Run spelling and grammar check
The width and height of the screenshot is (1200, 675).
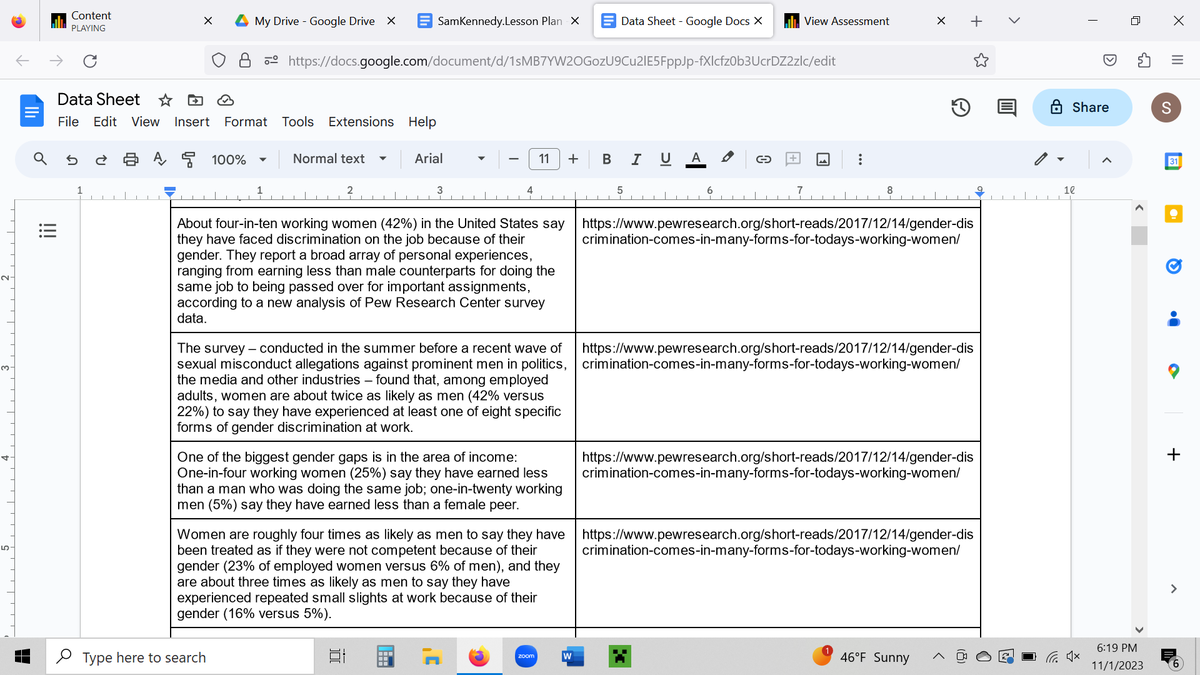159,158
